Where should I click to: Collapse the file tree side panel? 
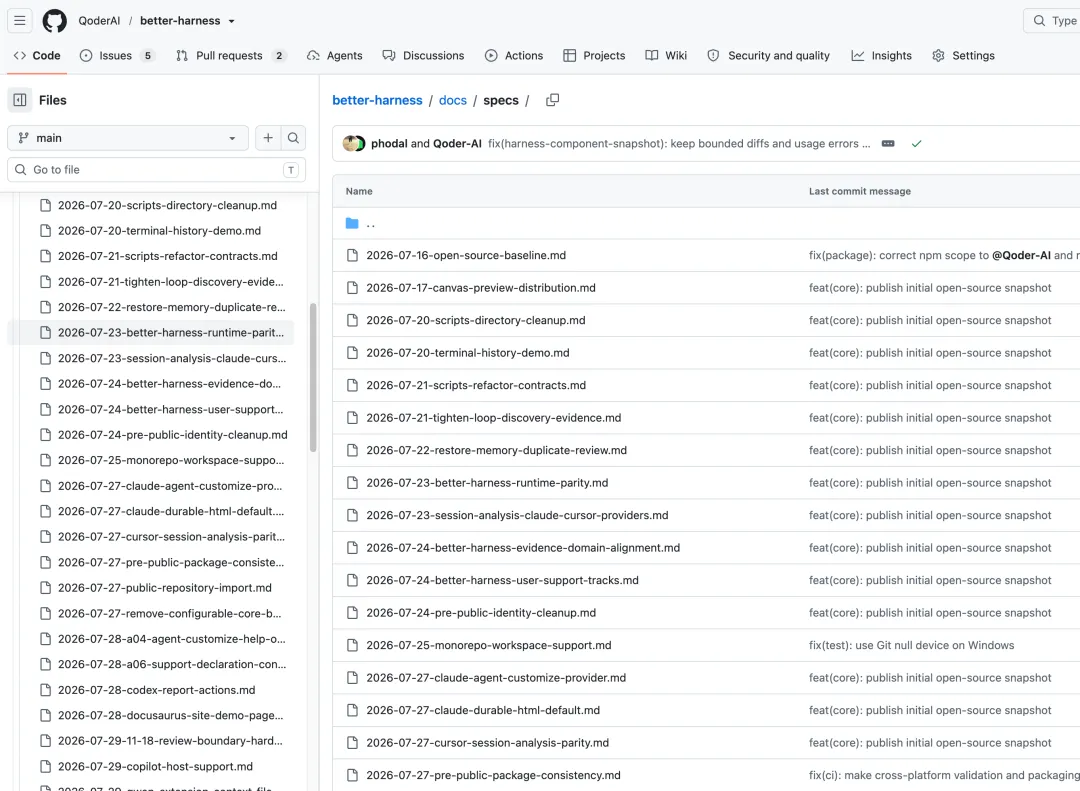[x=20, y=100]
